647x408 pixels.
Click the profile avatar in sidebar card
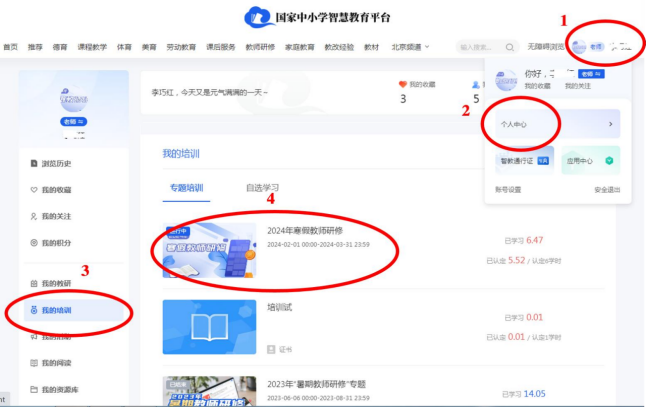73,98
